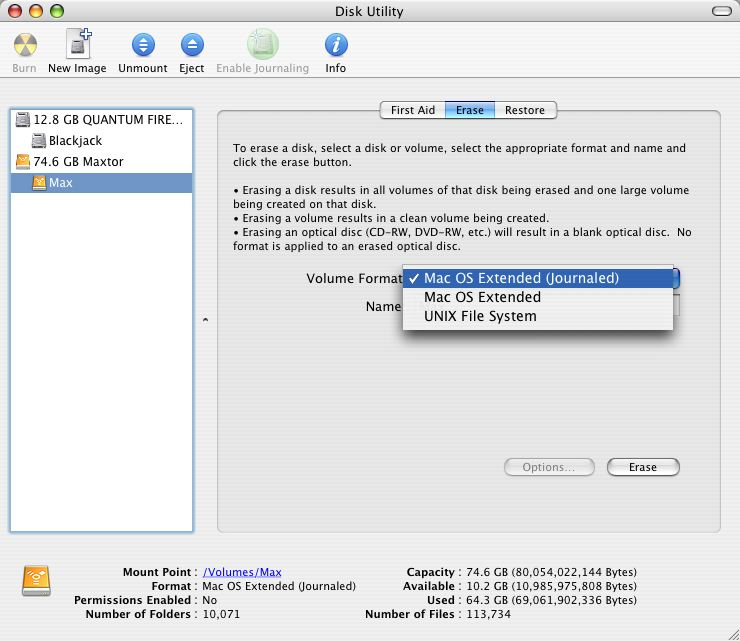
Task: Choose Mac OS Extended format option
Action: tap(538, 297)
